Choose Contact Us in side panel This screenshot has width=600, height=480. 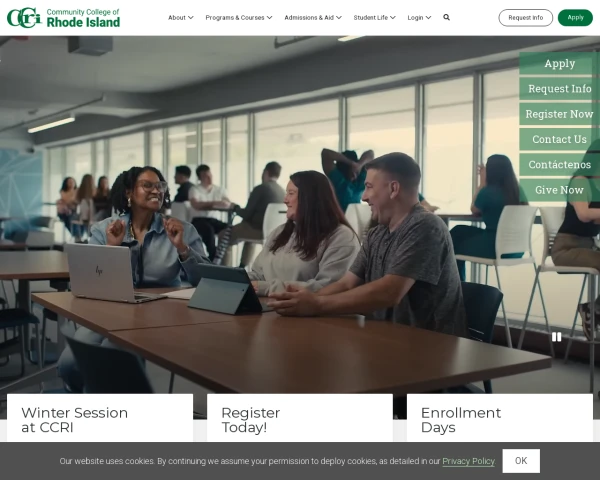pos(559,139)
